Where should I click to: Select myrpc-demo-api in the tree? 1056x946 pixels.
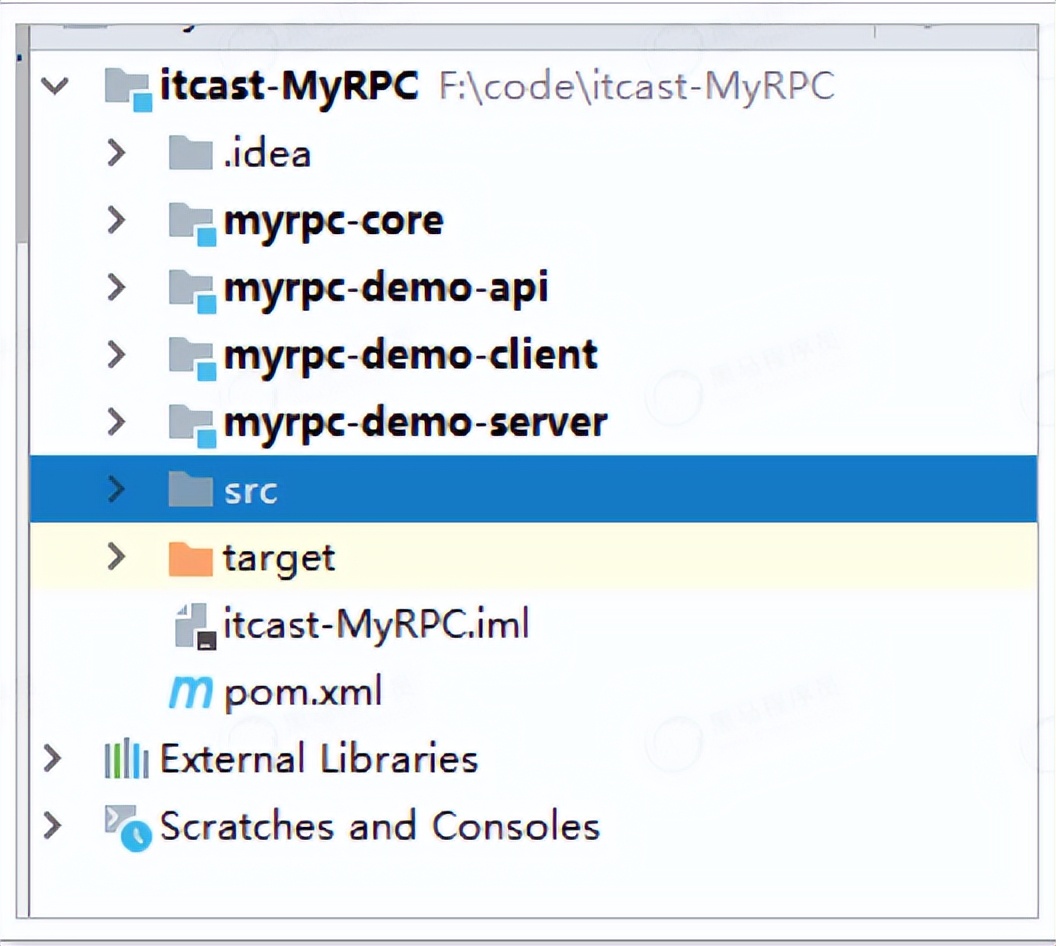click(386, 290)
